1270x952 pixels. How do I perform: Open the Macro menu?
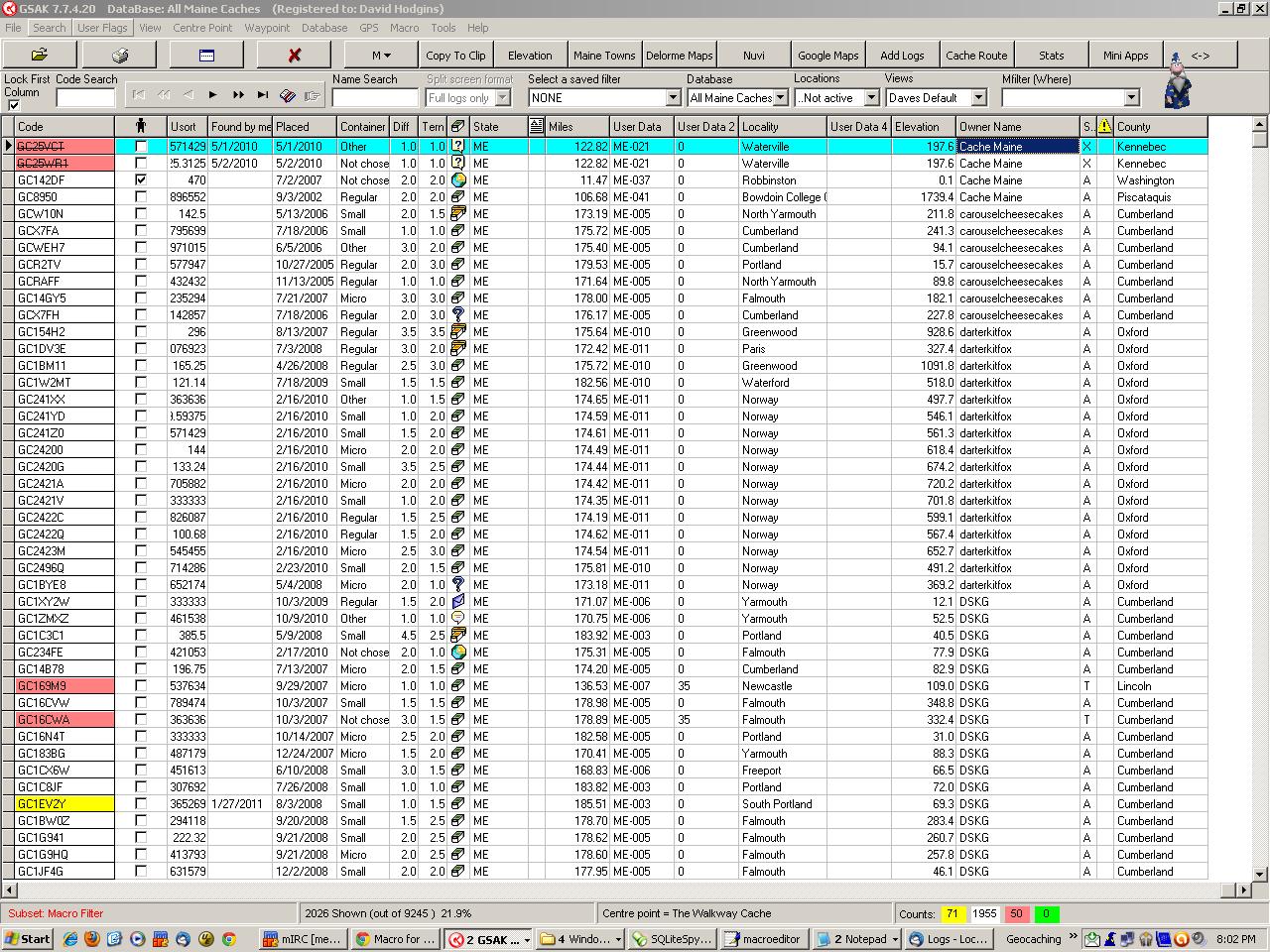point(404,28)
